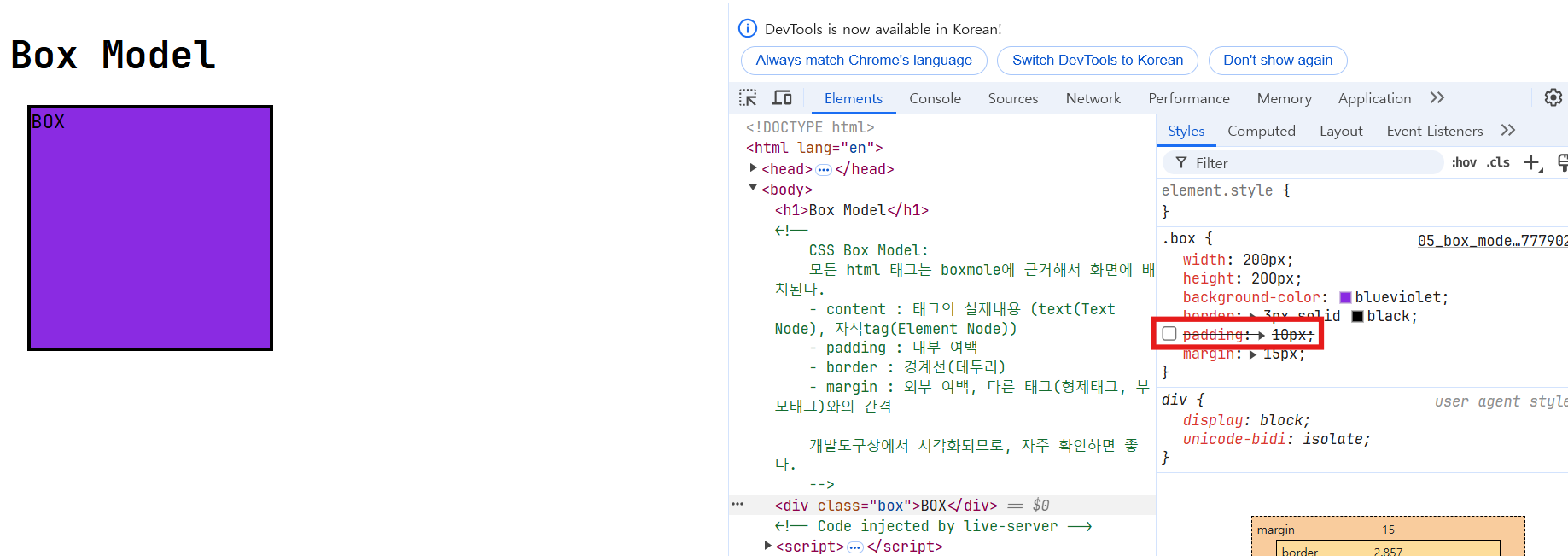Screen dimensions: 1568x556
Task: Toggle .cls element classes panel
Action: click(1498, 162)
